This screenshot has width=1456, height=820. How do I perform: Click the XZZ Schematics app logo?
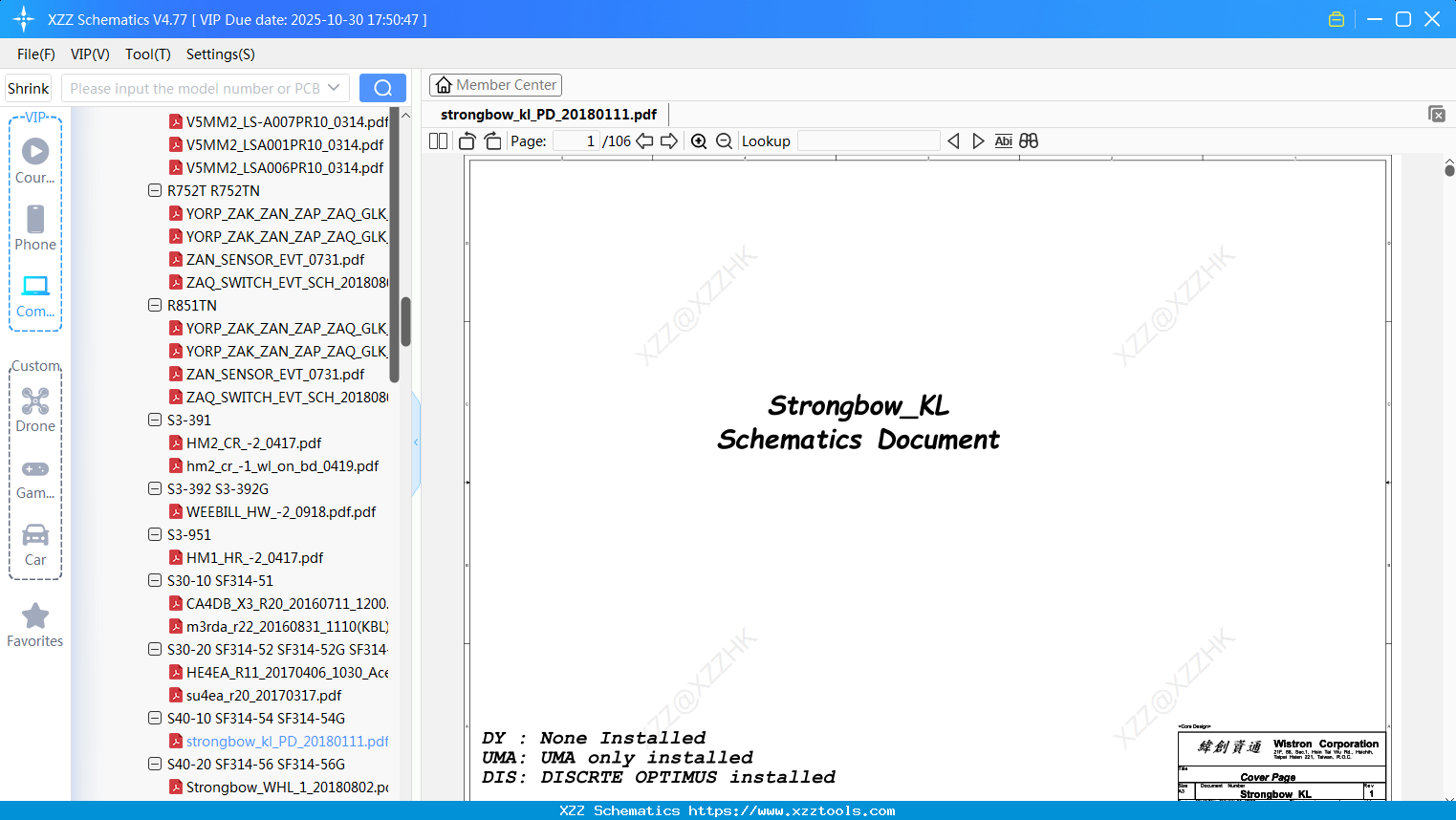[x=24, y=19]
